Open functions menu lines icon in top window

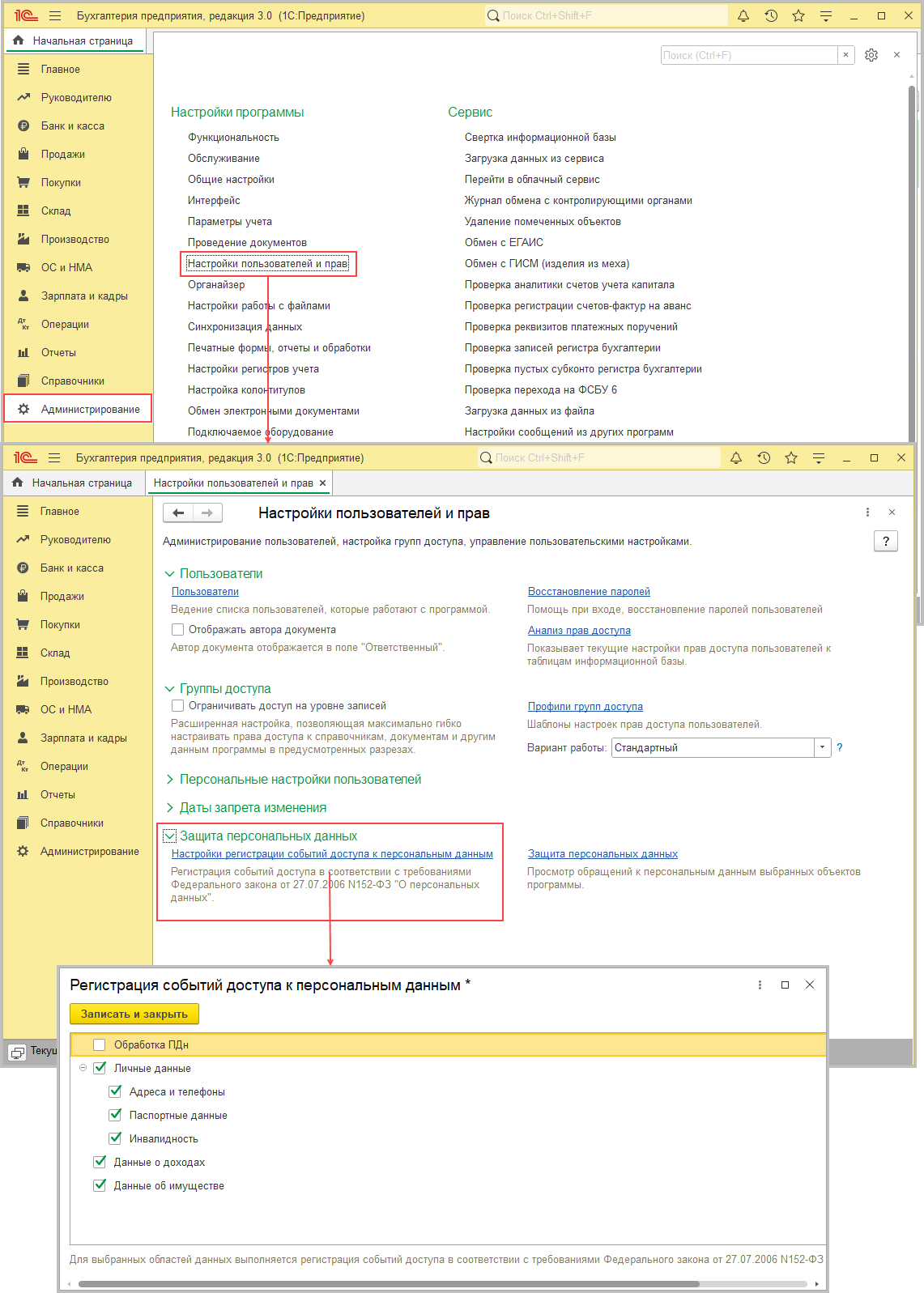(826, 15)
